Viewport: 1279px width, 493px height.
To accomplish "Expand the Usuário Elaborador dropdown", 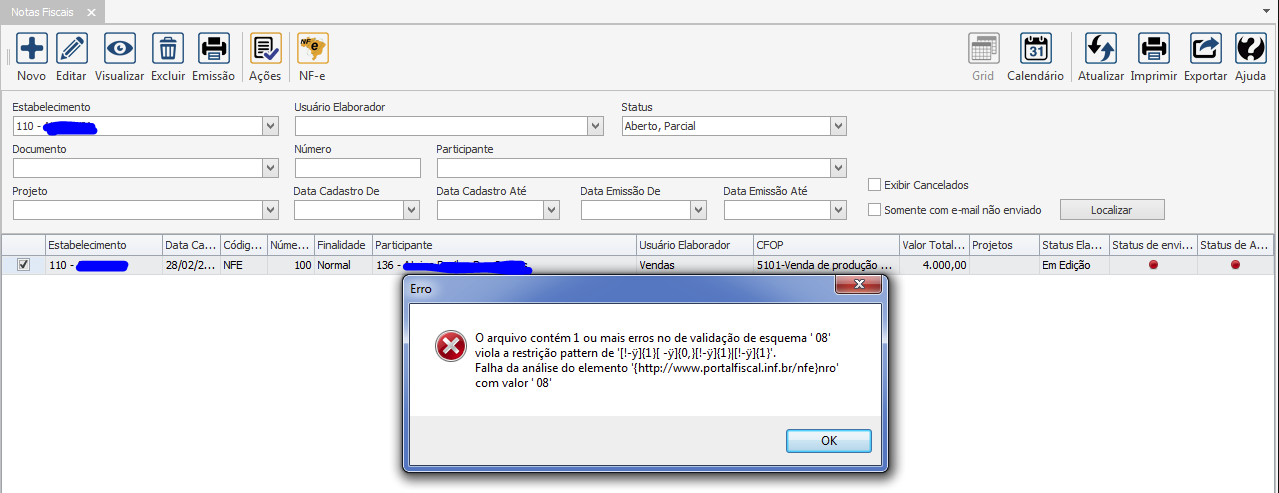I will coord(596,126).
